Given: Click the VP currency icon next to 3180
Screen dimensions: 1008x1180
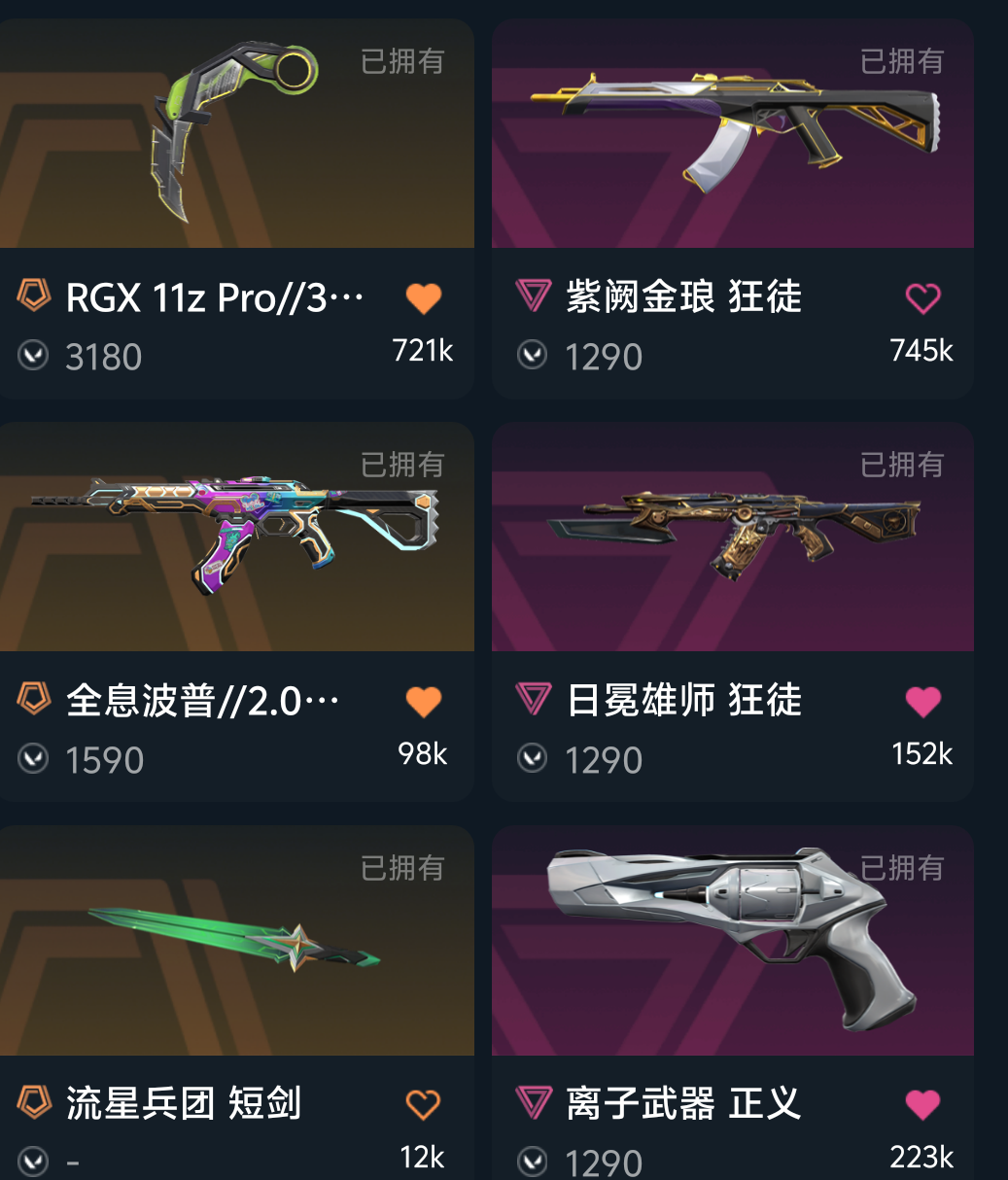Looking at the screenshot, I should [33, 356].
